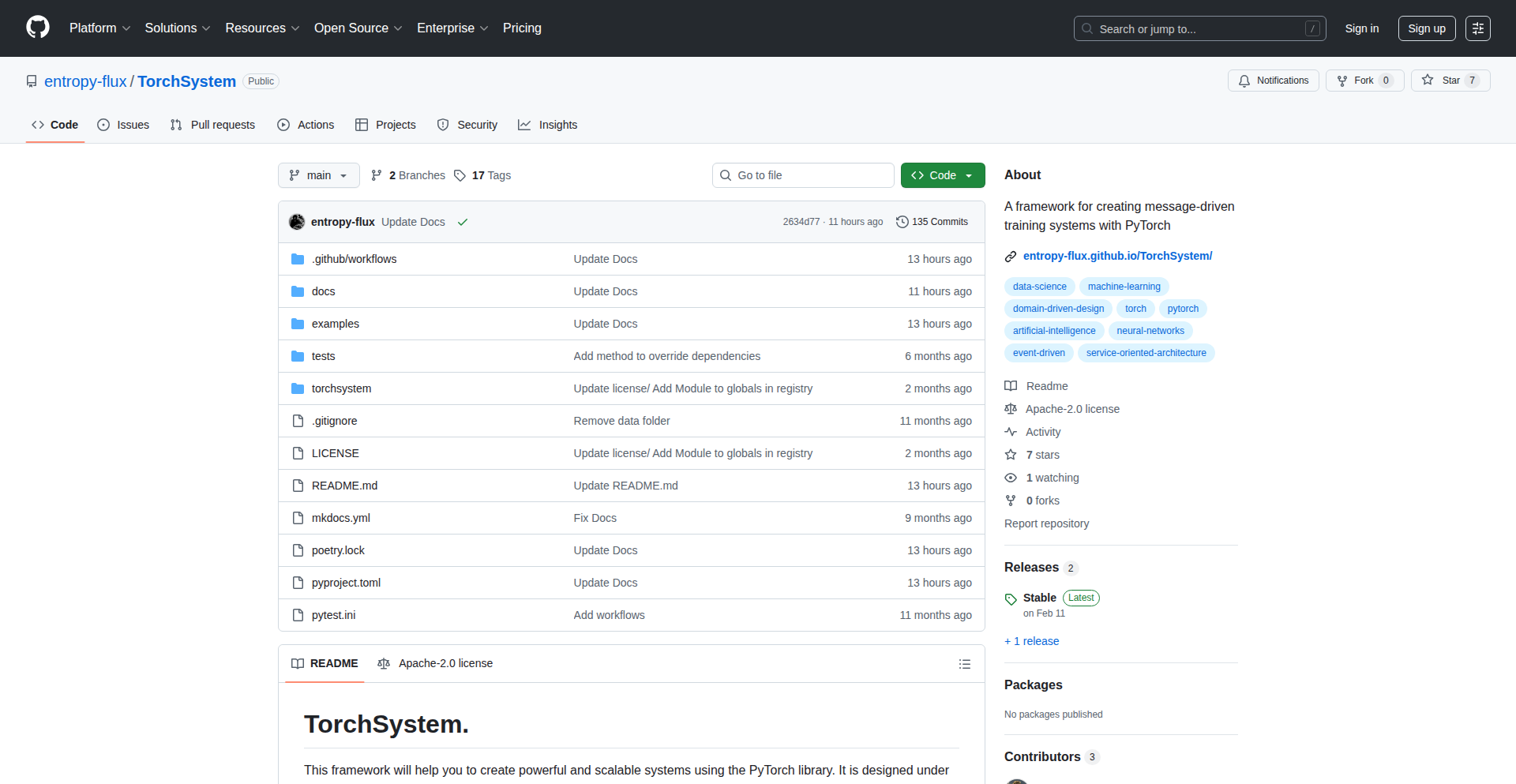Screen dimensions: 1516x784
Task: Open the docs folder icon
Action: click(298, 291)
